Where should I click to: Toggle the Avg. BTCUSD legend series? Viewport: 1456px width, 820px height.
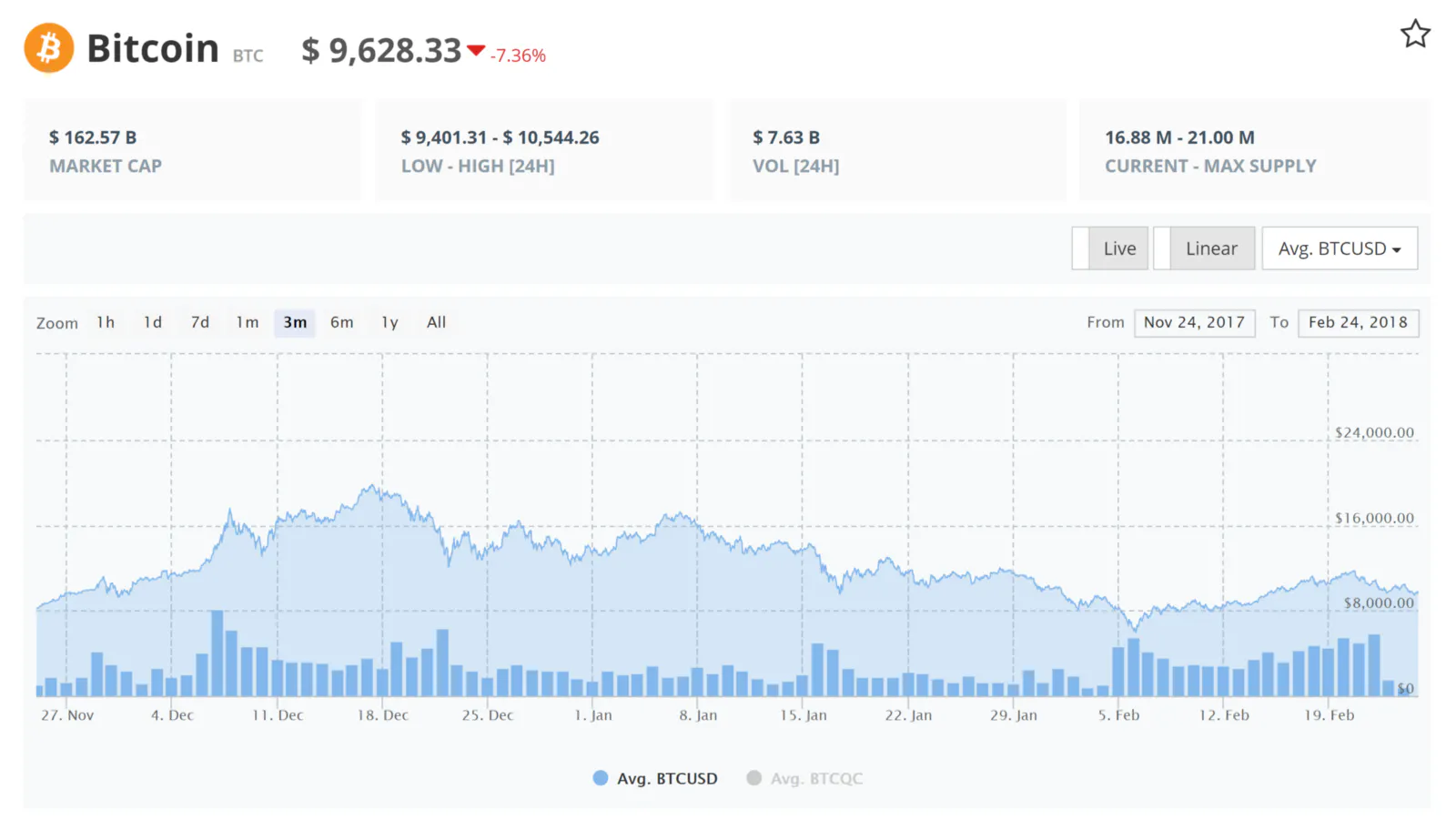coord(654,778)
